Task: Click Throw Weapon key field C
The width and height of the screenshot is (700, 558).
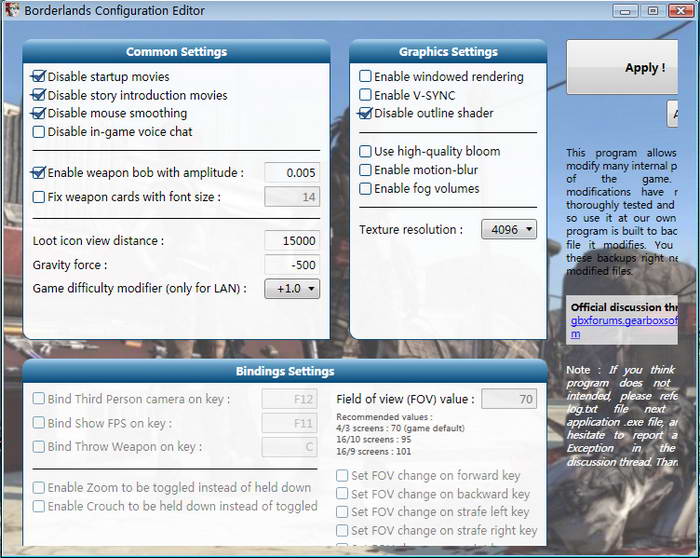Action: click(290, 447)
